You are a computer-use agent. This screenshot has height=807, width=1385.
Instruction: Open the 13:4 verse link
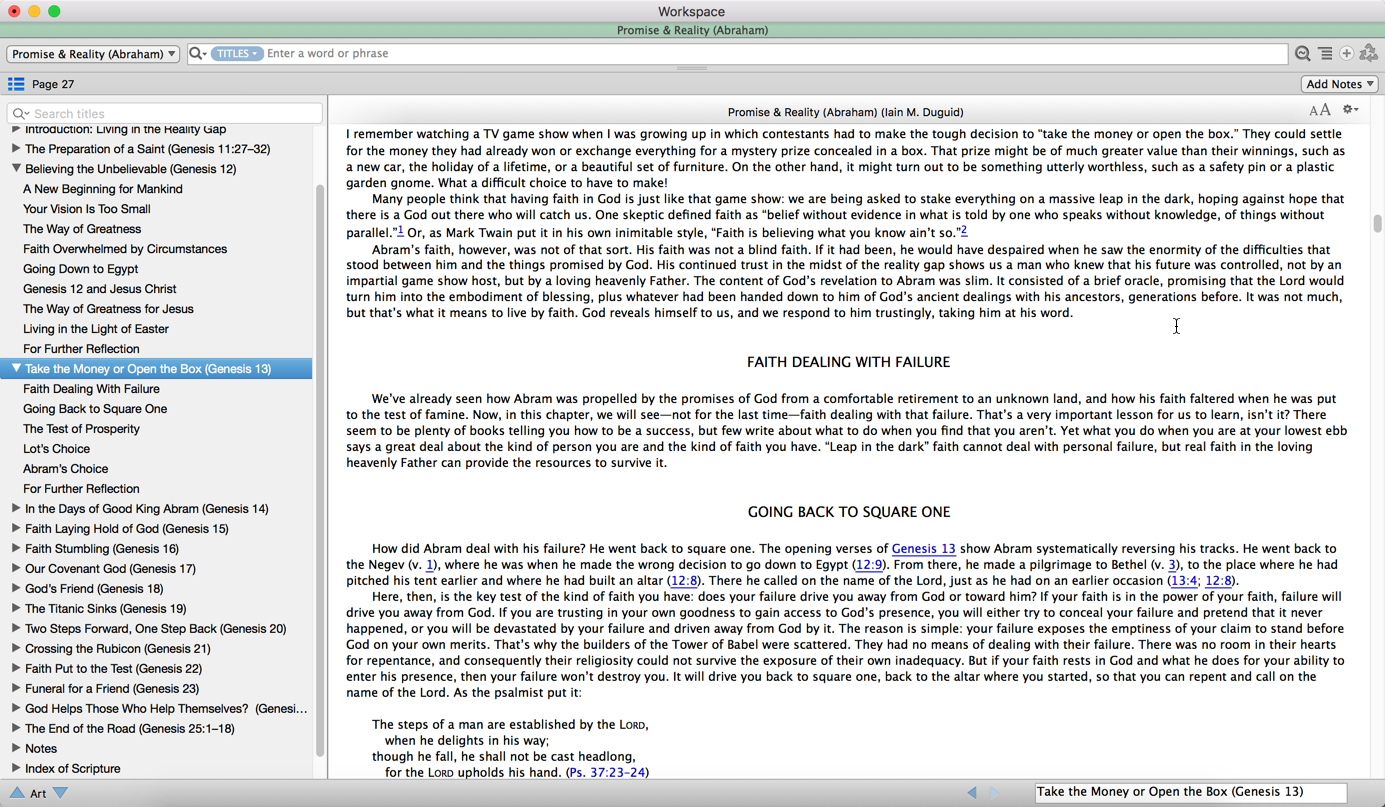coord(1184,580)
